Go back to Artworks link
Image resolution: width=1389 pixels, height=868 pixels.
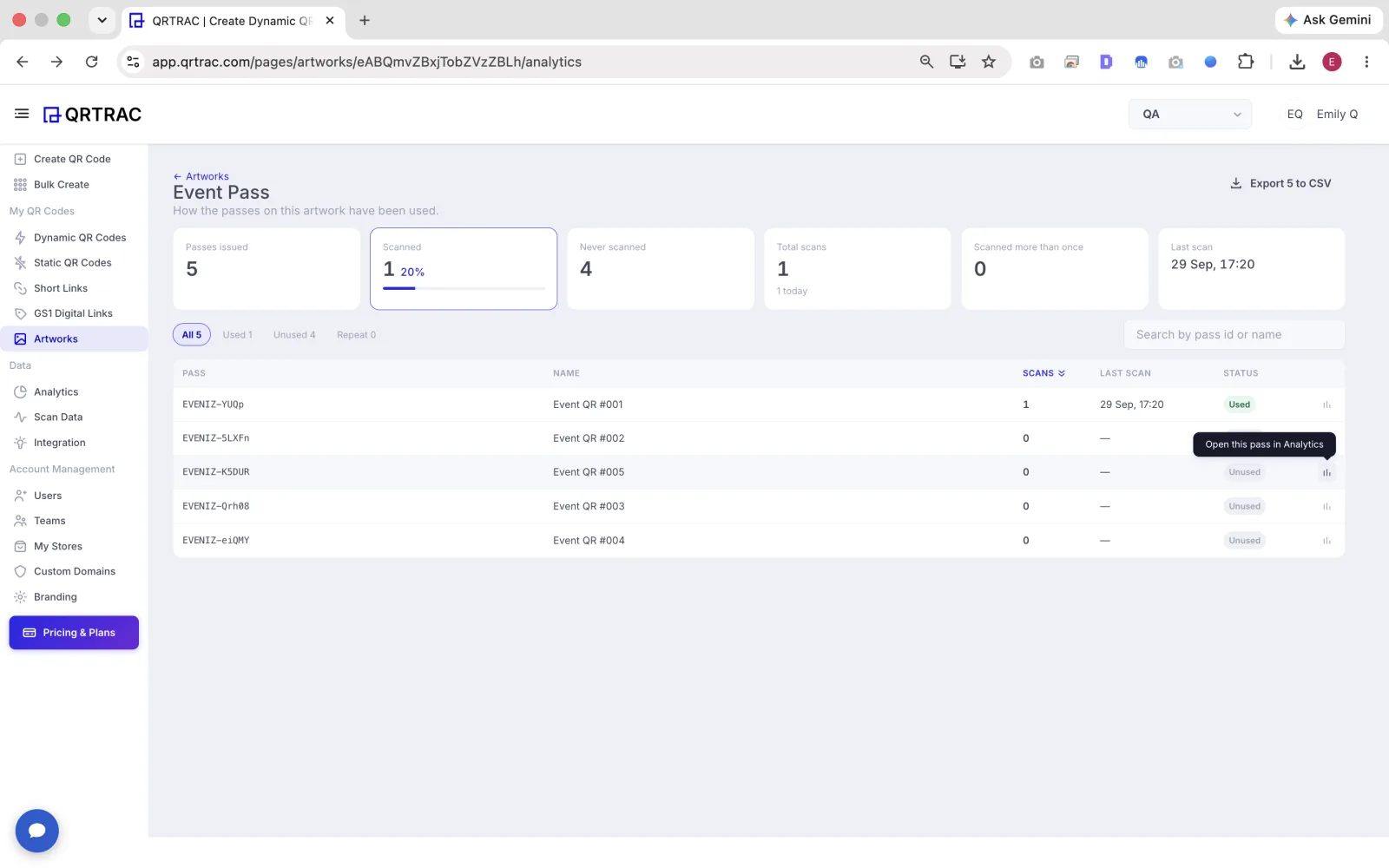click(x=201, y=176)
